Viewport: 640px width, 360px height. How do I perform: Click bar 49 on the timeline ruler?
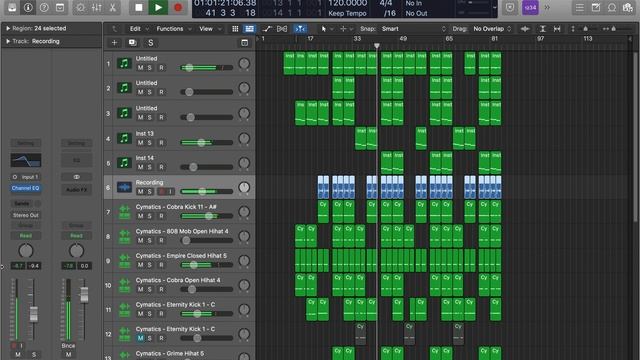403,39
